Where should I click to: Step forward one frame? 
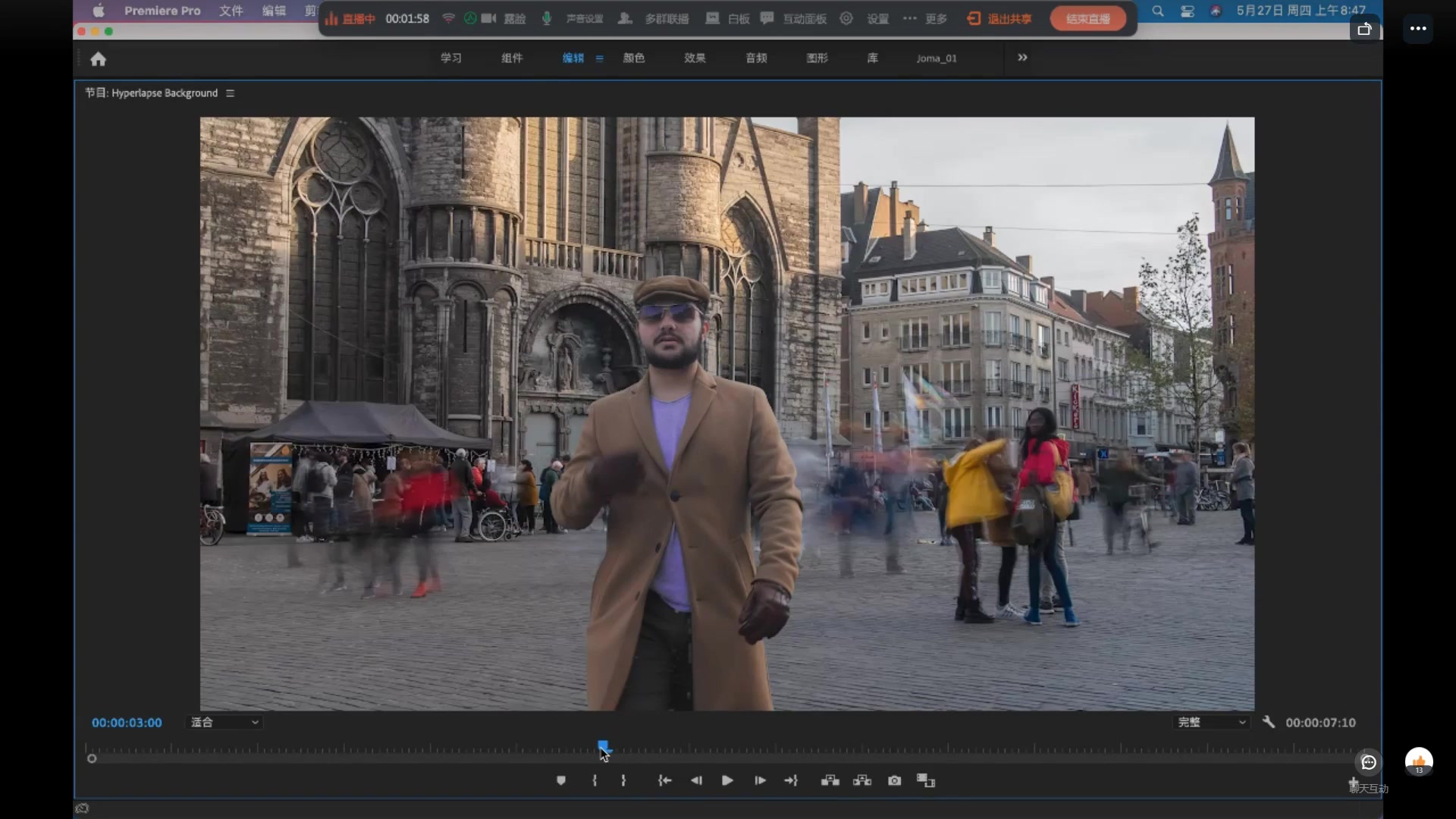[760, 780]
